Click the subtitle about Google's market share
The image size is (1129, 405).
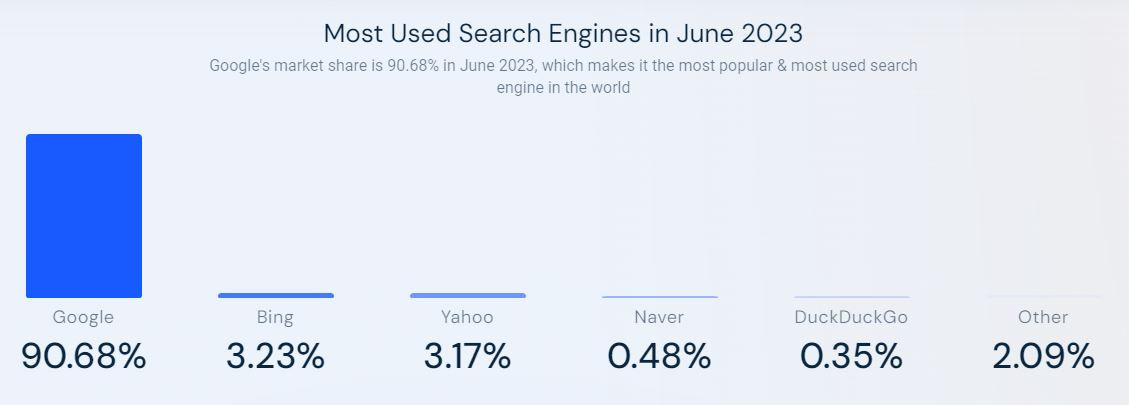563,76
